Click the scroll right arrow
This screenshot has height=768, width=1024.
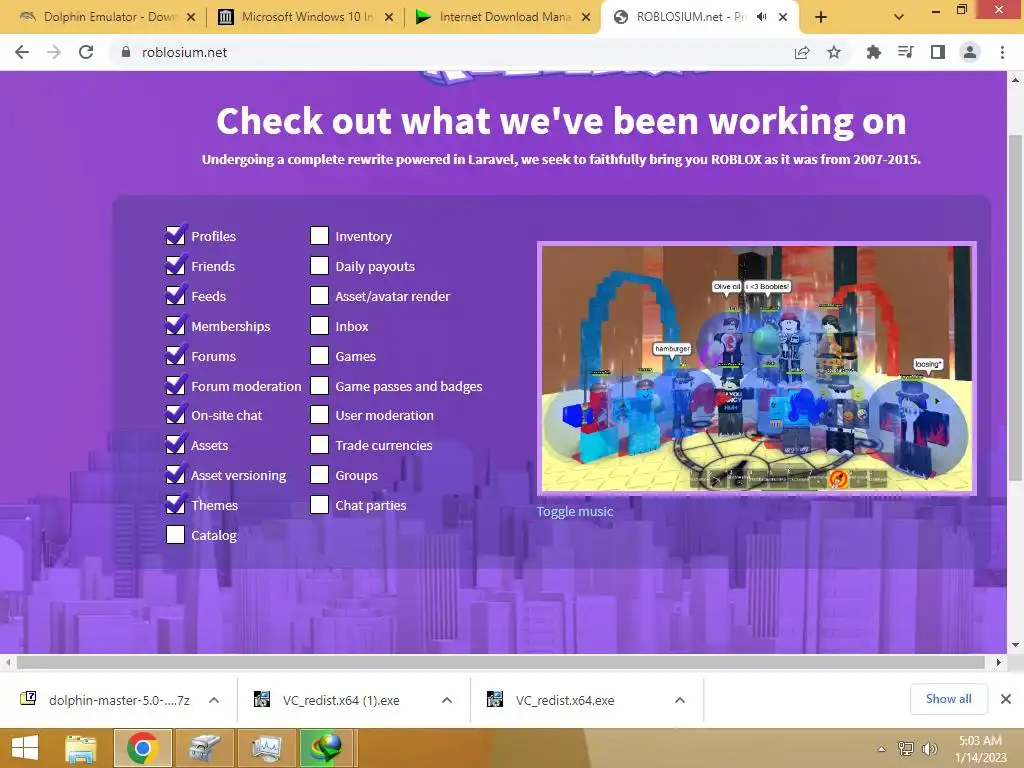[999, 662]
